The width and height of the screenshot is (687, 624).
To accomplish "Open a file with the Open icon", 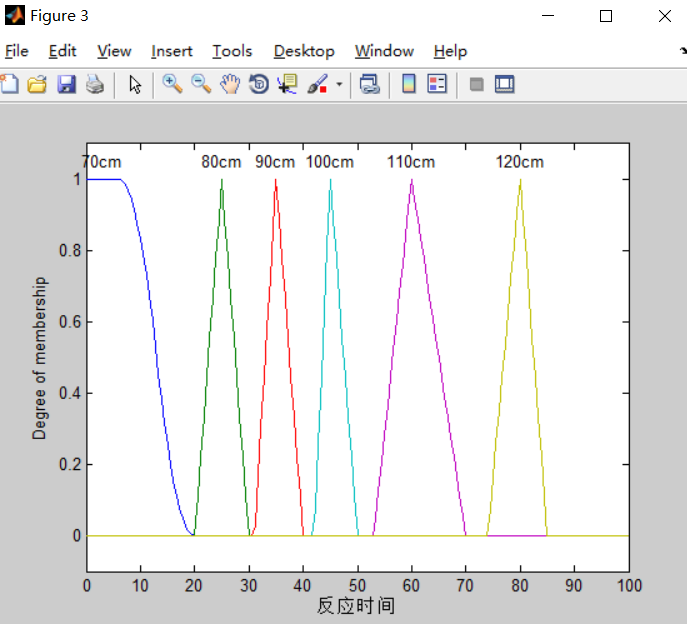I will click(x=37, y=84).
